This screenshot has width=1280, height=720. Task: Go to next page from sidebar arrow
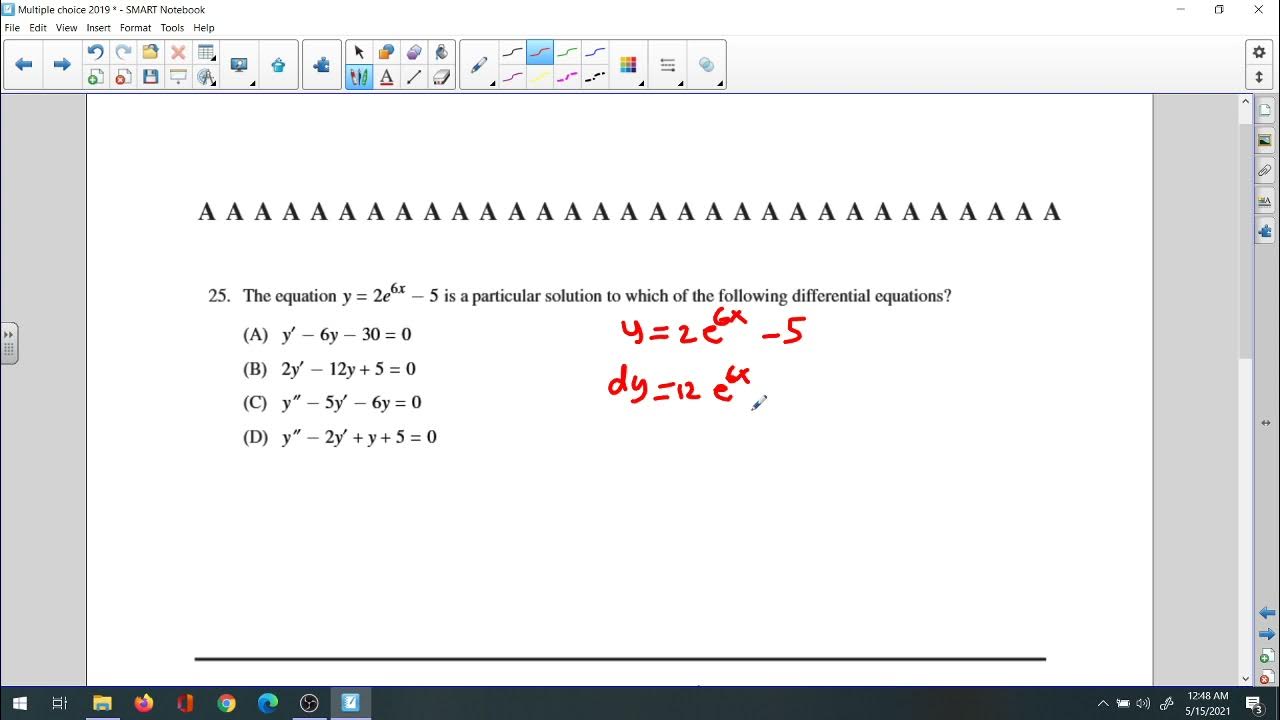(x=1267, y=635)
